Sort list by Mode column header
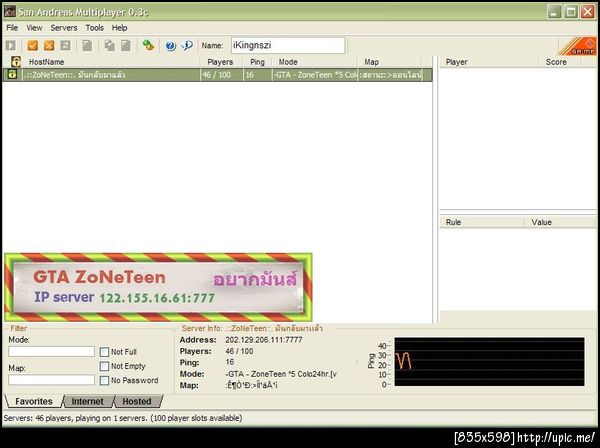 pos(315,62)
